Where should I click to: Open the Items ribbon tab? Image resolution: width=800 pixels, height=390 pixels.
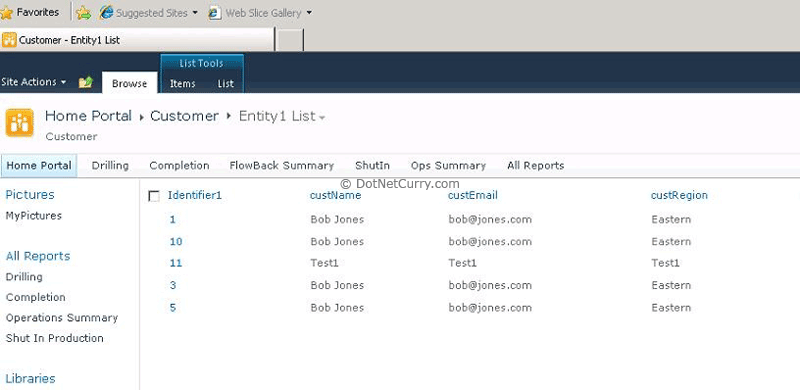pyautogui.click(x=183, y=83)
